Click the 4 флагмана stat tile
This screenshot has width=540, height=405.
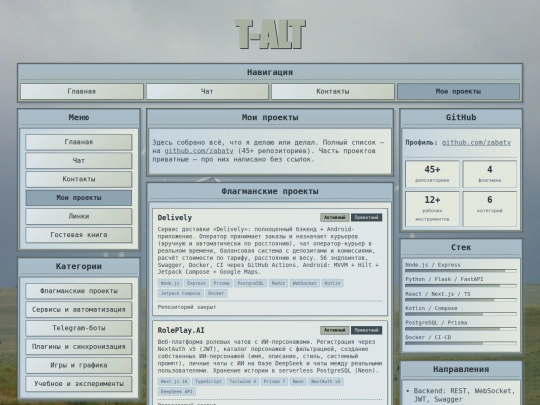490,174
